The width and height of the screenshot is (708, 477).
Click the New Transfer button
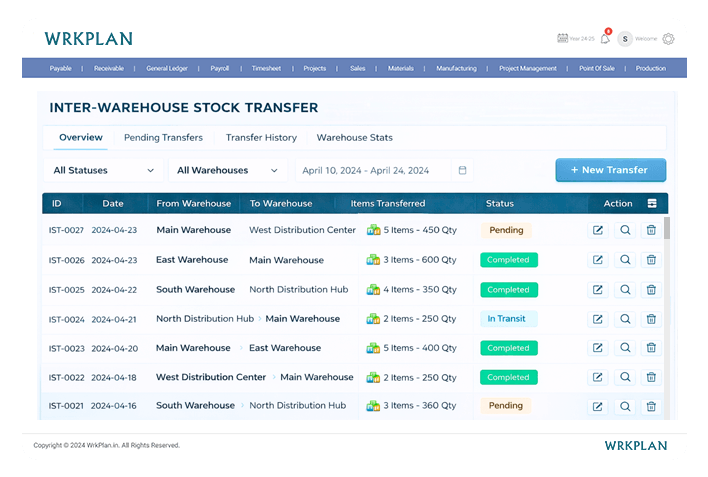pos(610,170)
